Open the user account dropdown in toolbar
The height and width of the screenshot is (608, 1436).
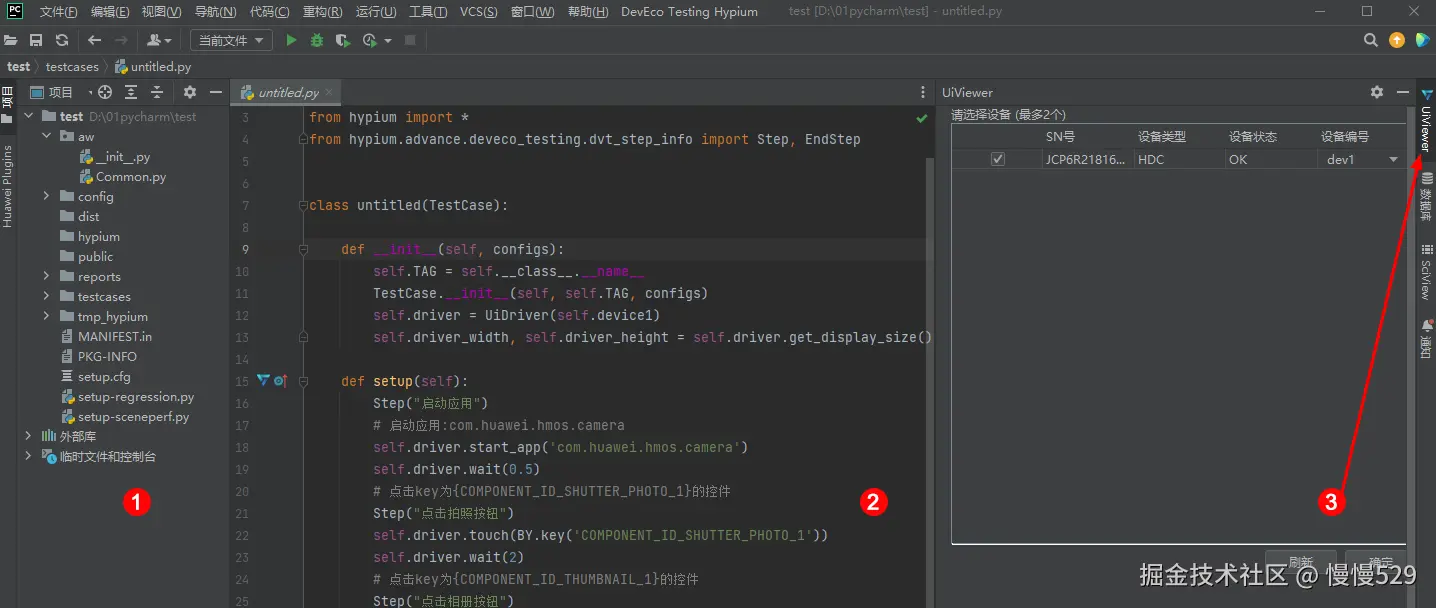point(159,40)
